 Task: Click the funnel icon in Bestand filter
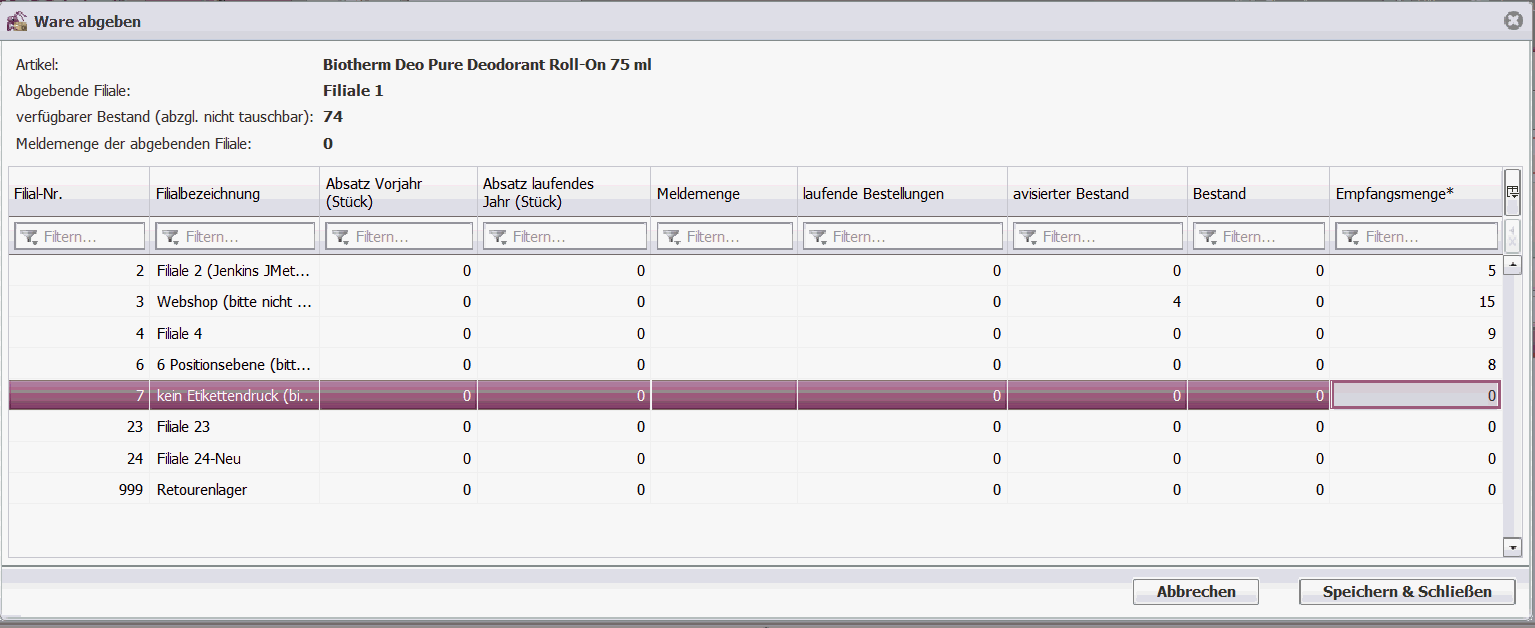(1208, 237)
